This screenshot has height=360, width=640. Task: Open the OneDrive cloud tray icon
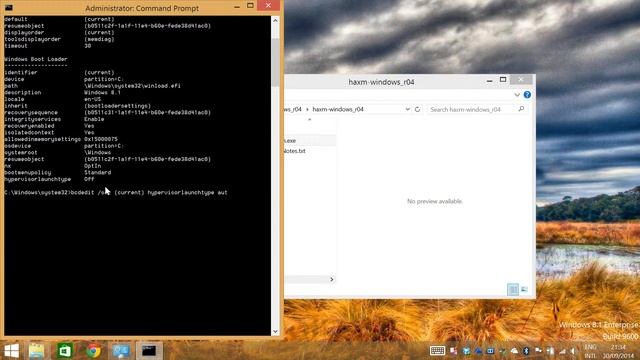(514, 351)
